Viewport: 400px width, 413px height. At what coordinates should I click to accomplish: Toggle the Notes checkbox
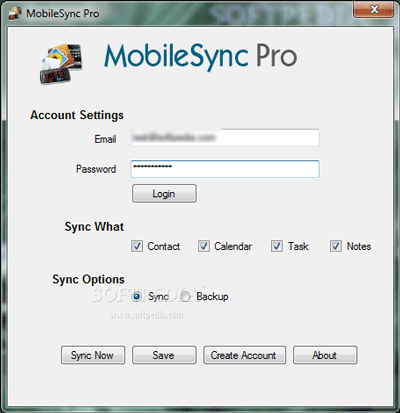336,246
